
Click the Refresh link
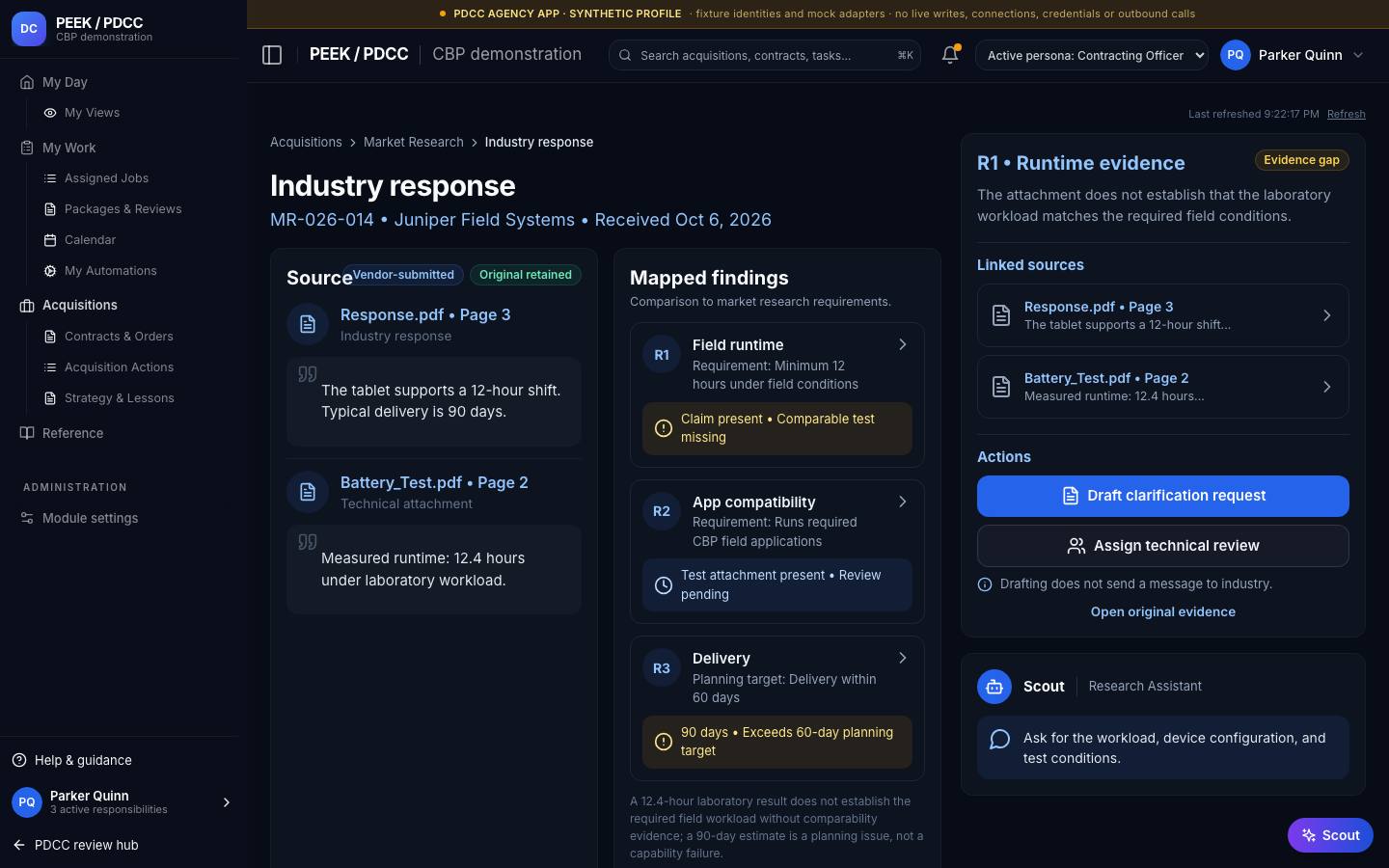click(x=1347, y=114)
